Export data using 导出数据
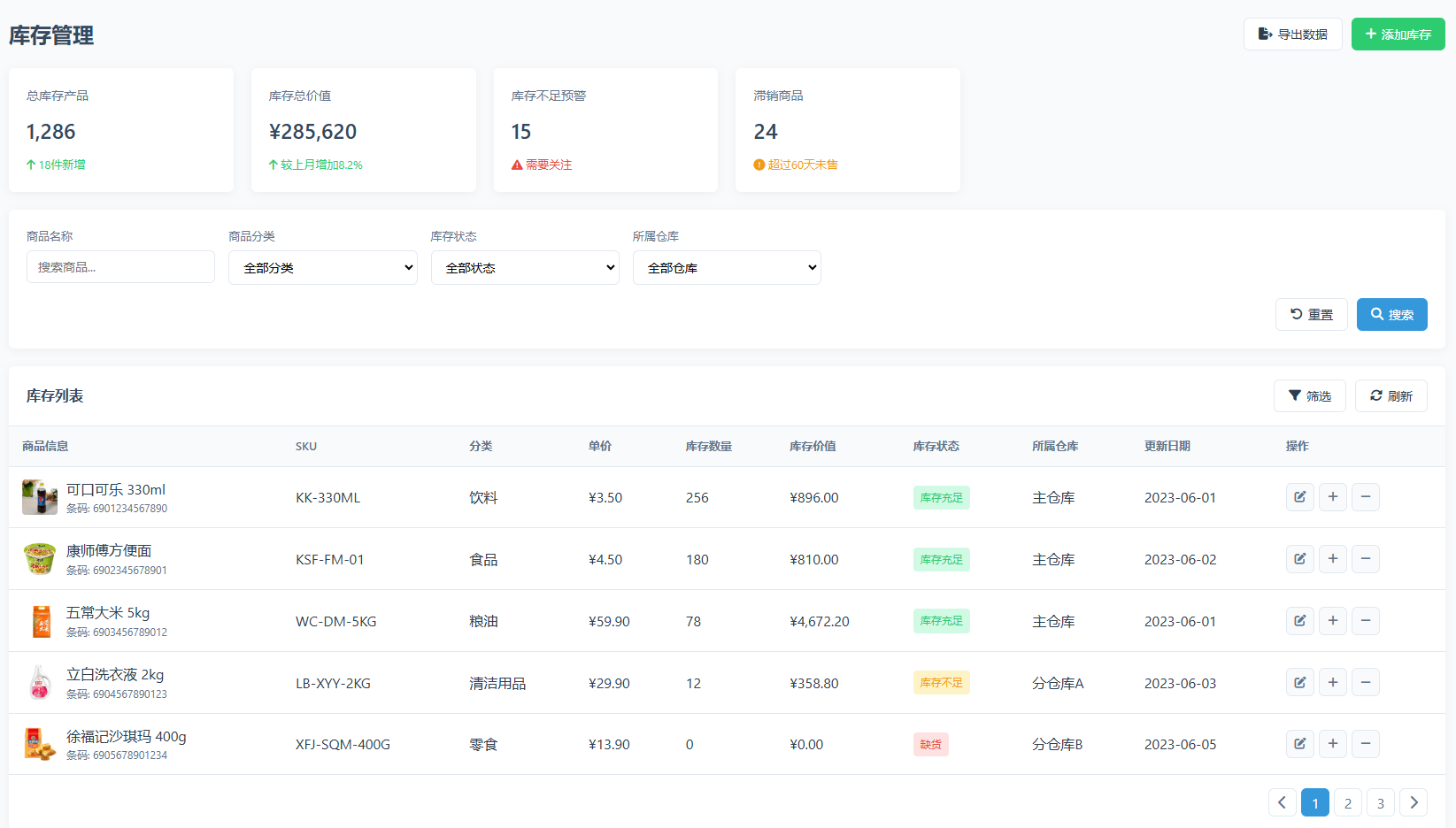The width and height of the screenshot is (1456, 828). (1293, 34)
